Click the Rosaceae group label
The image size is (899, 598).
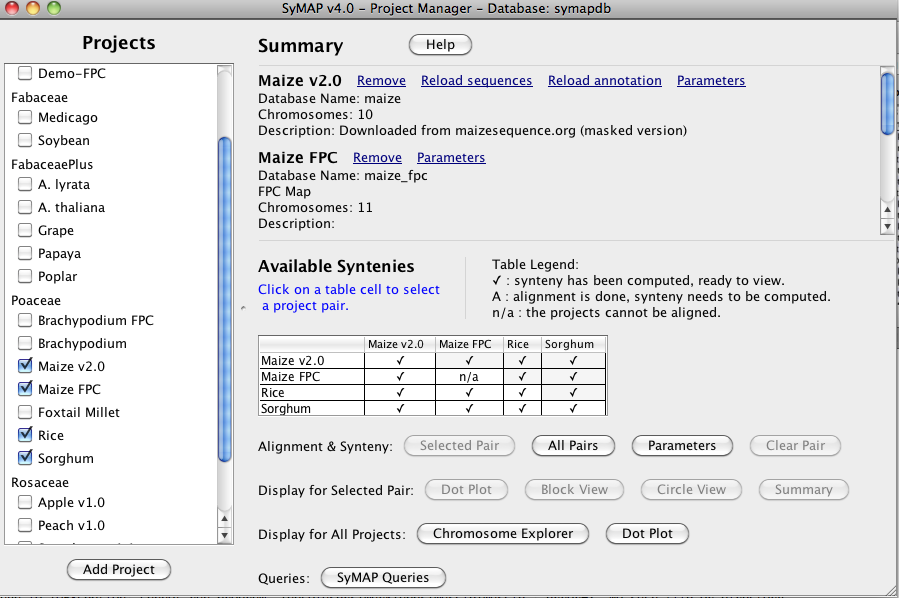40,482
